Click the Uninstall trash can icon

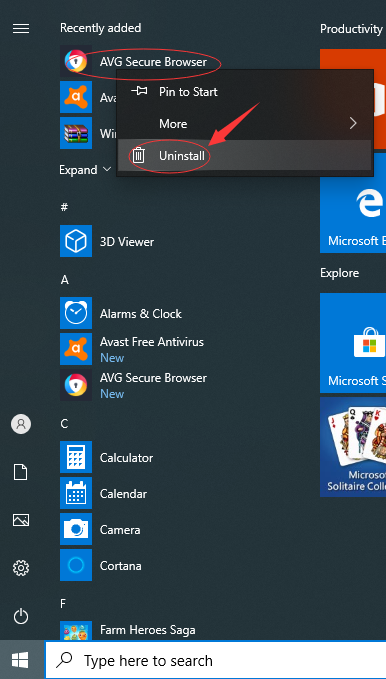click(139, 155)
